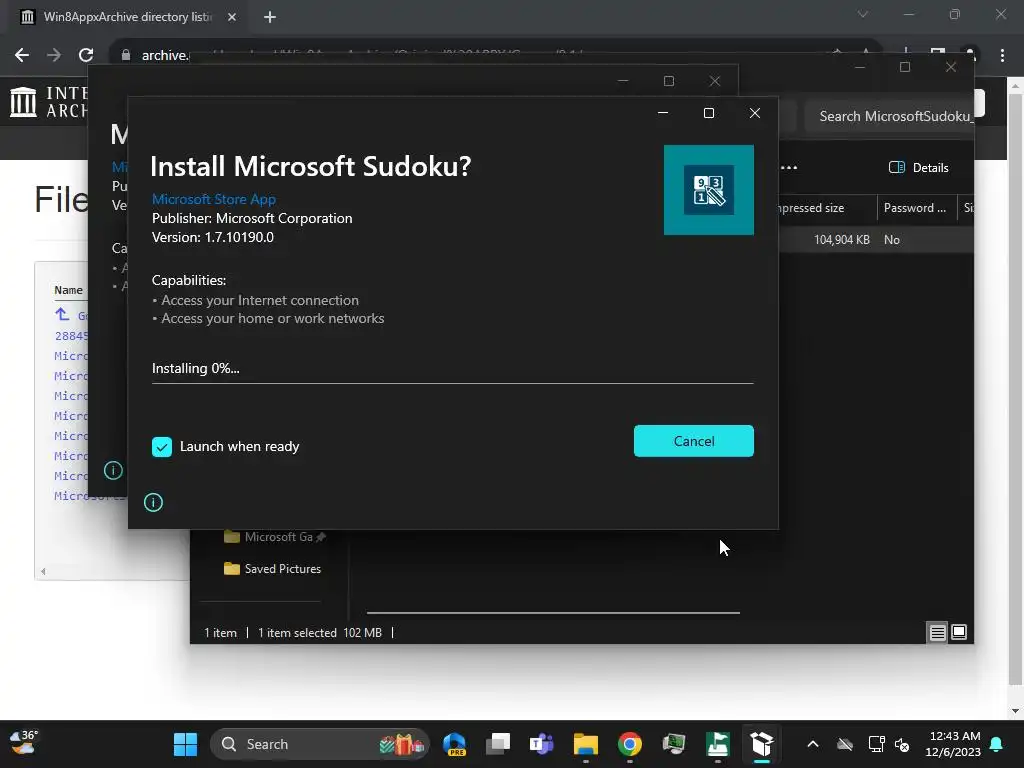
Task: Show hidden system tray icons
Action: click(x=812, y=744)
